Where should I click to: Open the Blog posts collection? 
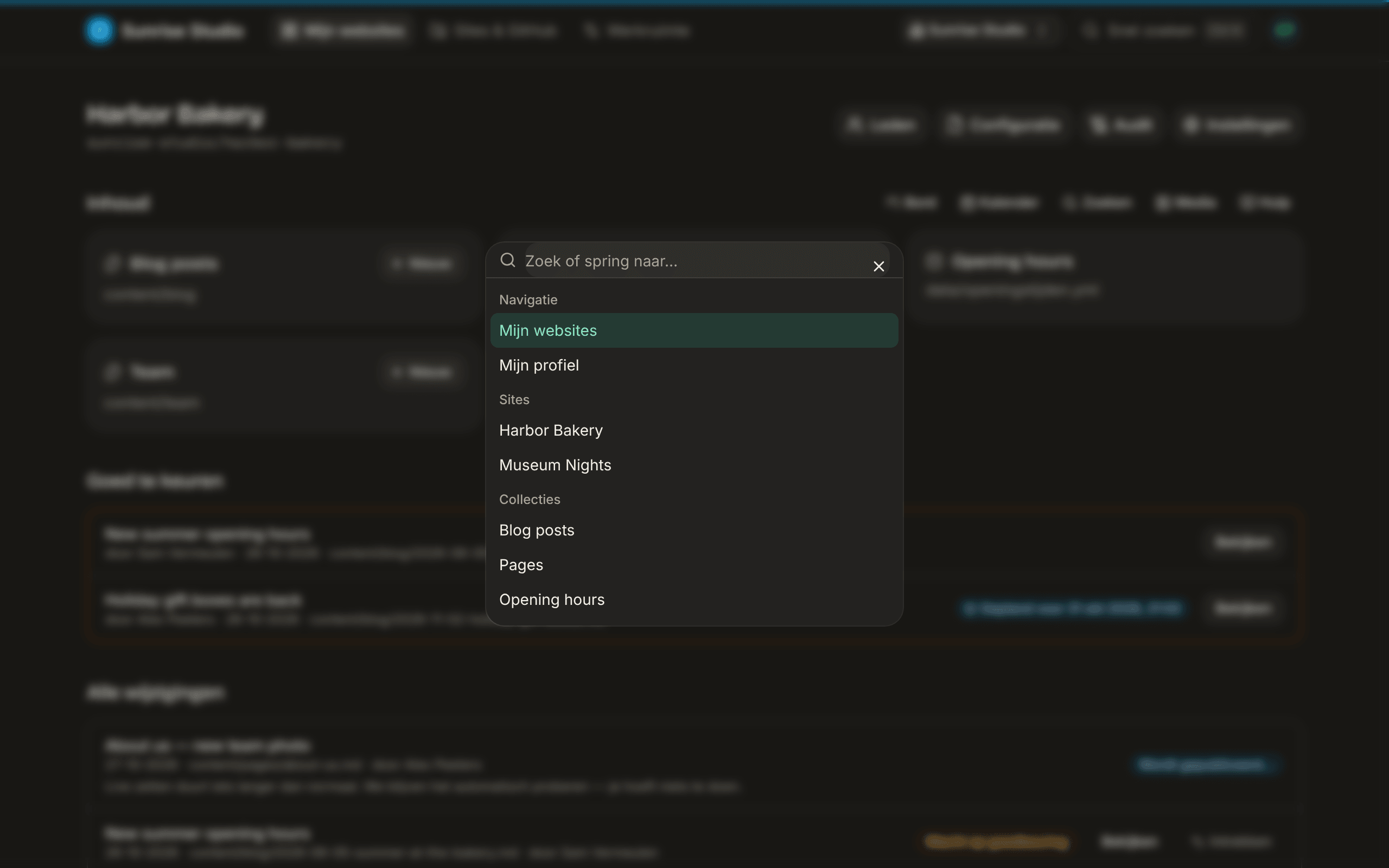coord(694,530)
